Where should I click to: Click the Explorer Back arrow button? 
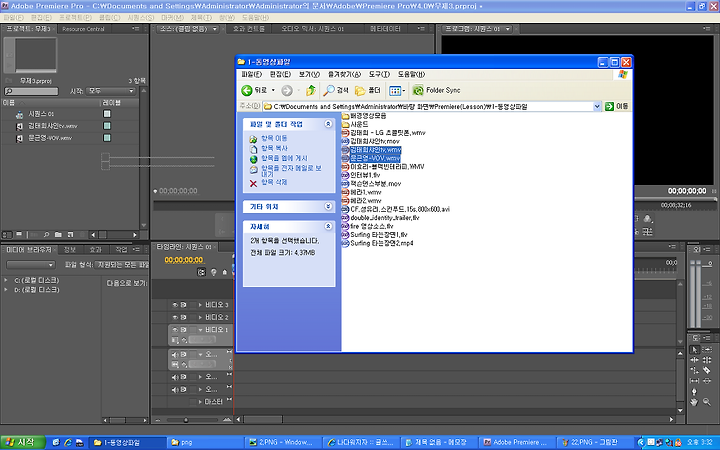[247, 90]
